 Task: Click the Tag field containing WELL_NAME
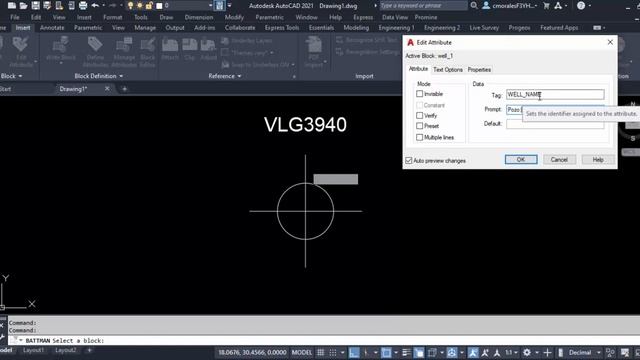coord(555,94)
